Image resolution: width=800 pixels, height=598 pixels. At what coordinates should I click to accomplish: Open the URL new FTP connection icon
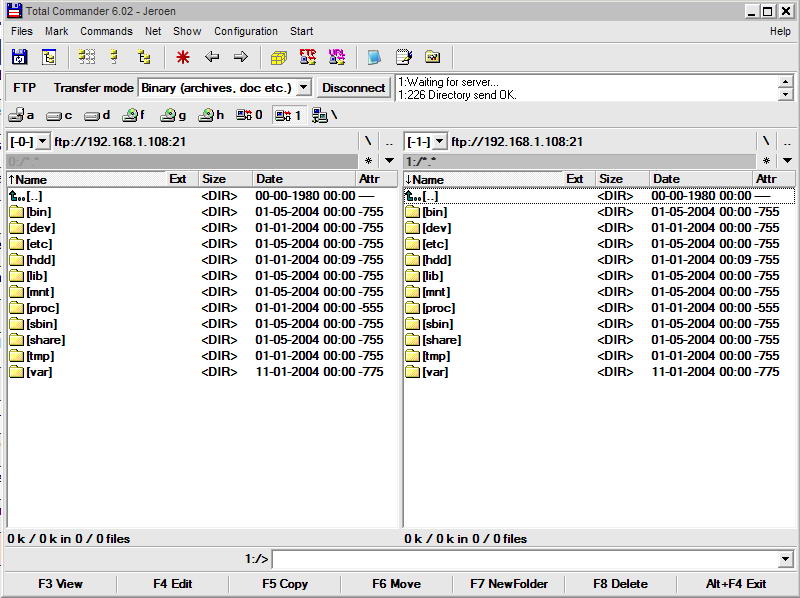(337, 57)
